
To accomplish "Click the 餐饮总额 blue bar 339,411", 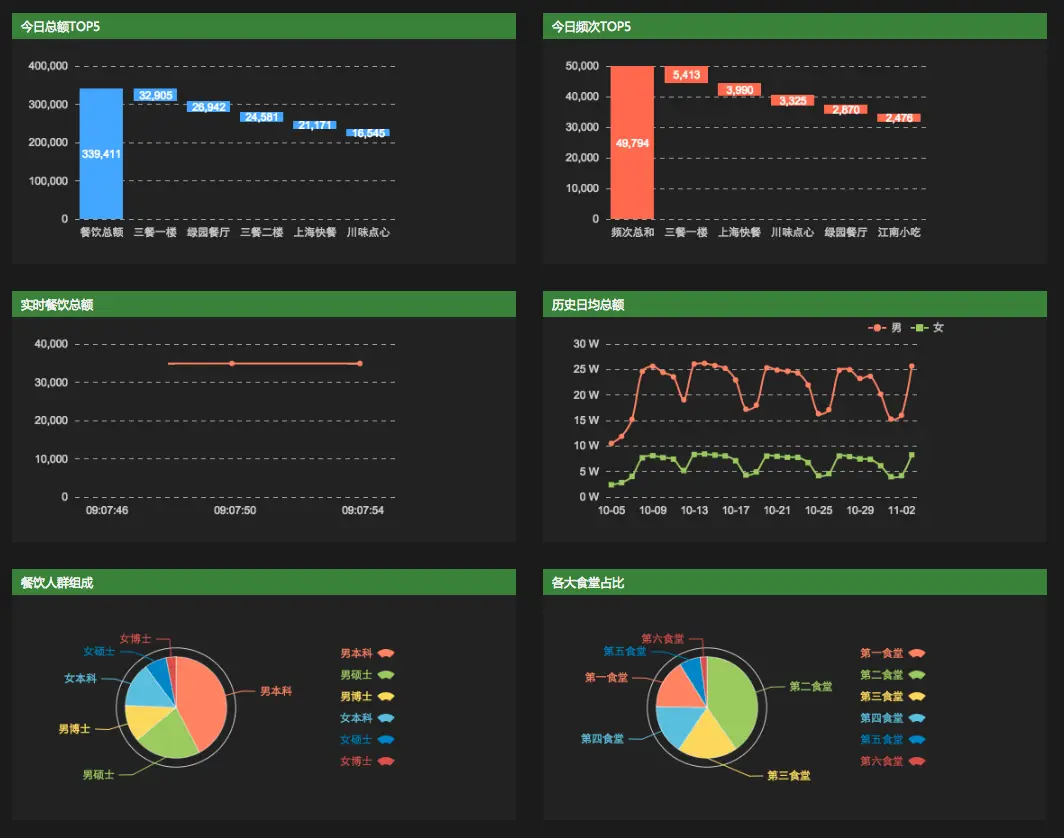I will pyautogui.click(x=101, y=153).
